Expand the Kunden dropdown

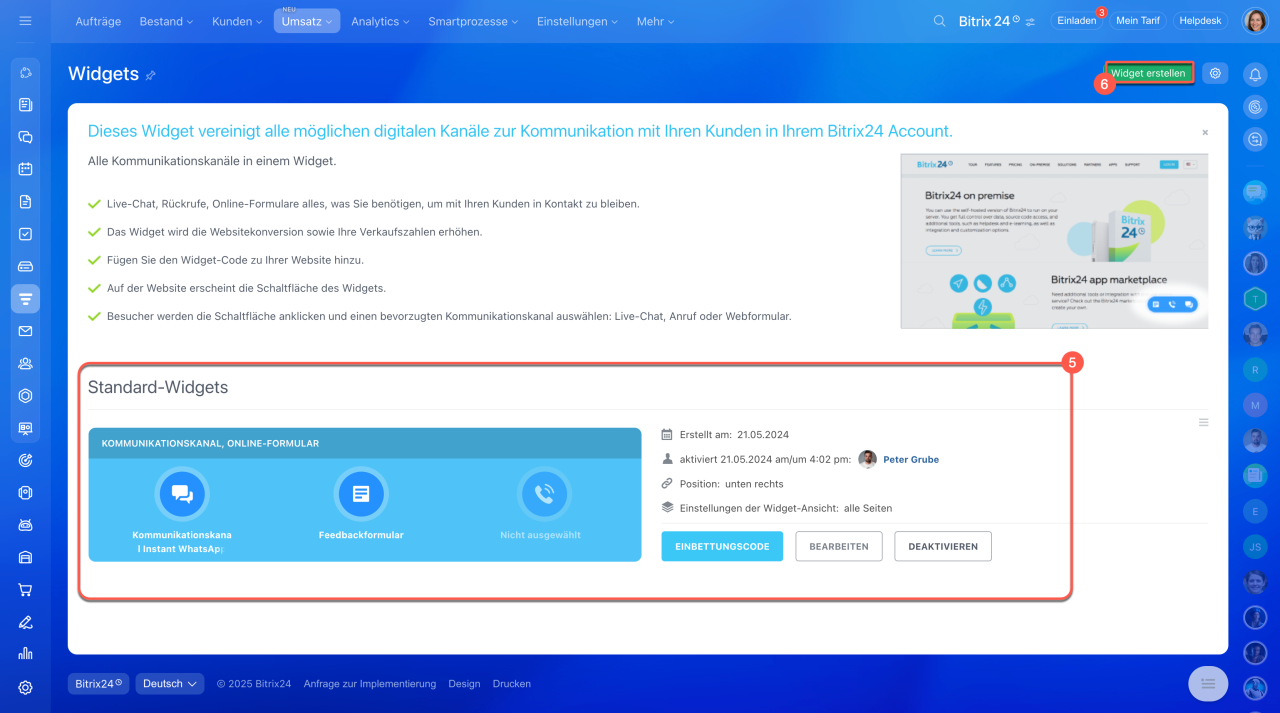[237, 21]
